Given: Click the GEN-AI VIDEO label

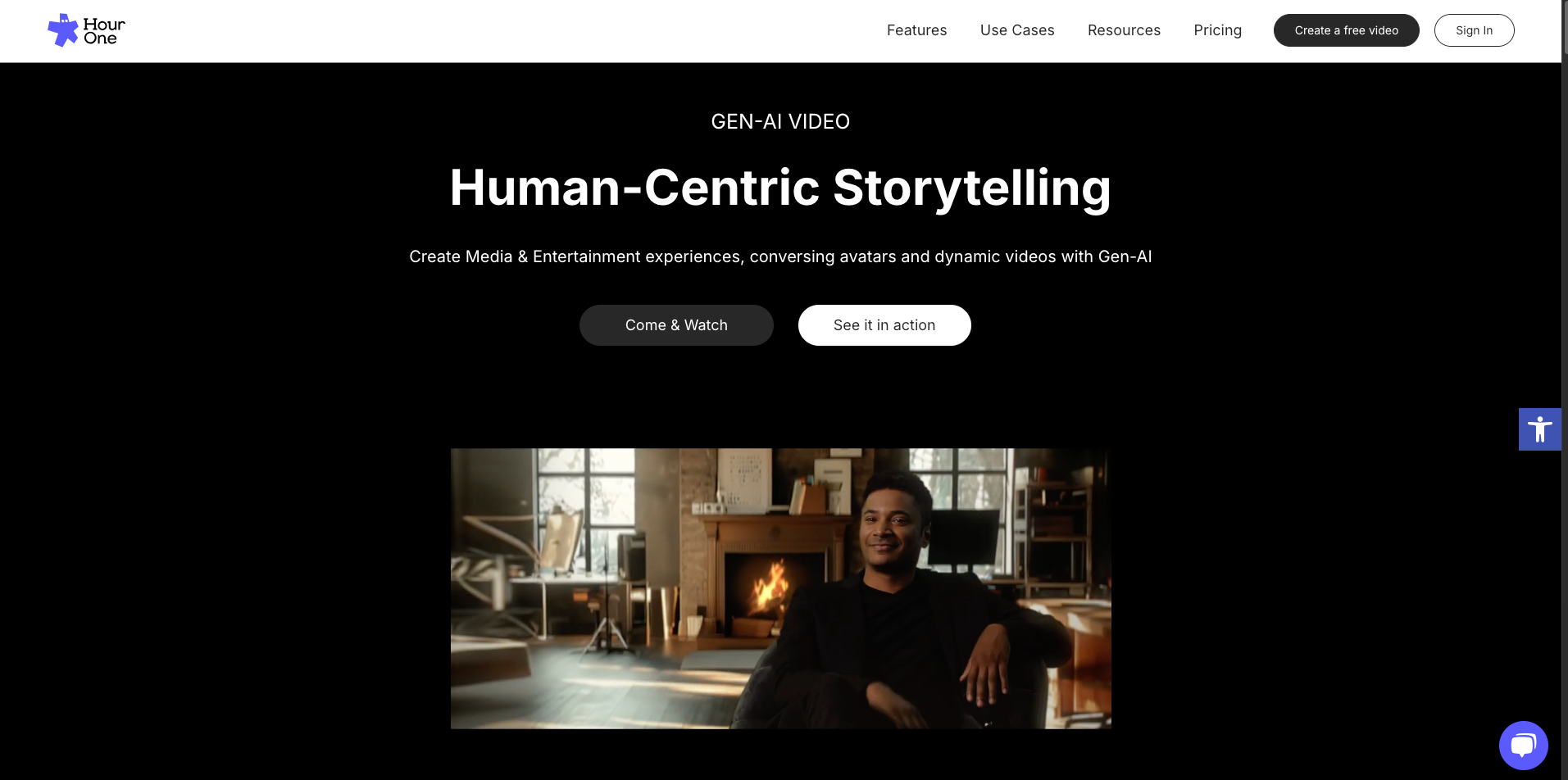Looking at the screenshot, I should click(x=780, y=122).
